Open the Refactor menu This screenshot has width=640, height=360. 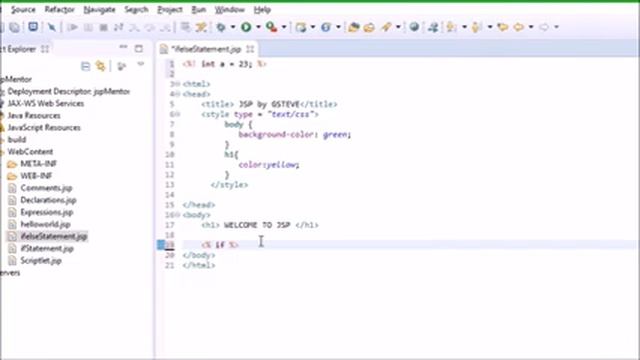coord(60,9)
